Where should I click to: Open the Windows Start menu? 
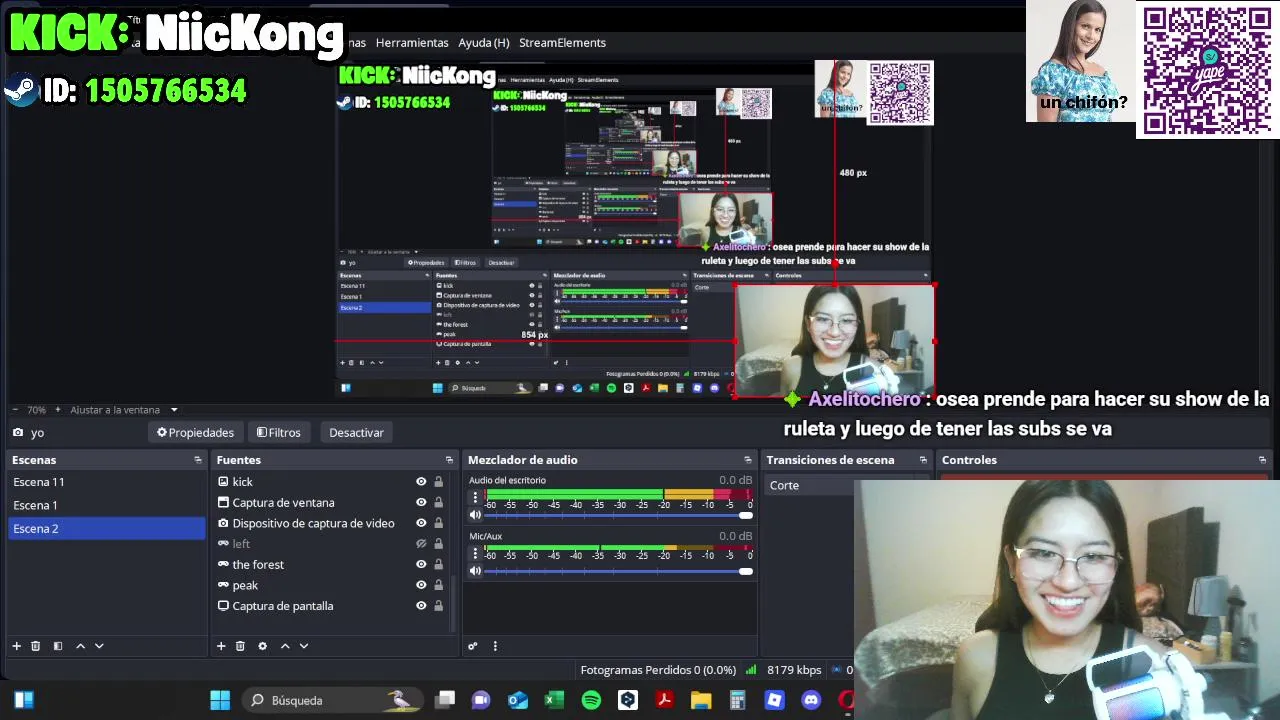220,700
